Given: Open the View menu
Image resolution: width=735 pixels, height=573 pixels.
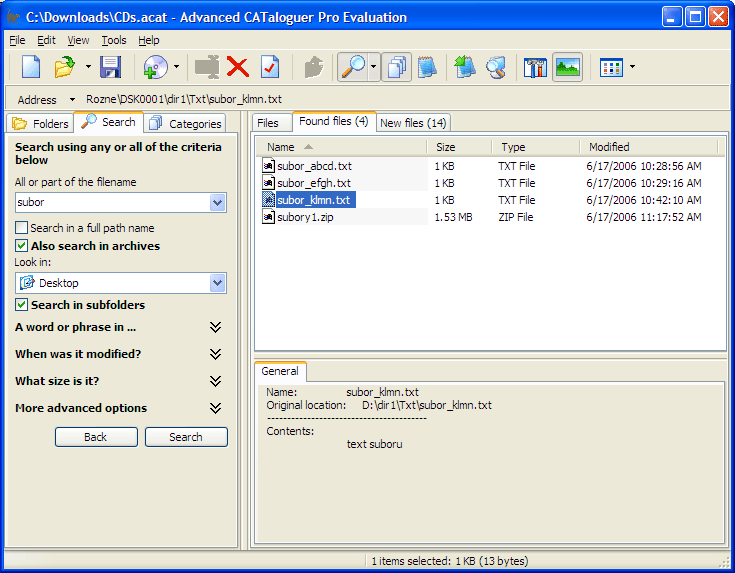Looking at the screenshot, I should (78, 40).
